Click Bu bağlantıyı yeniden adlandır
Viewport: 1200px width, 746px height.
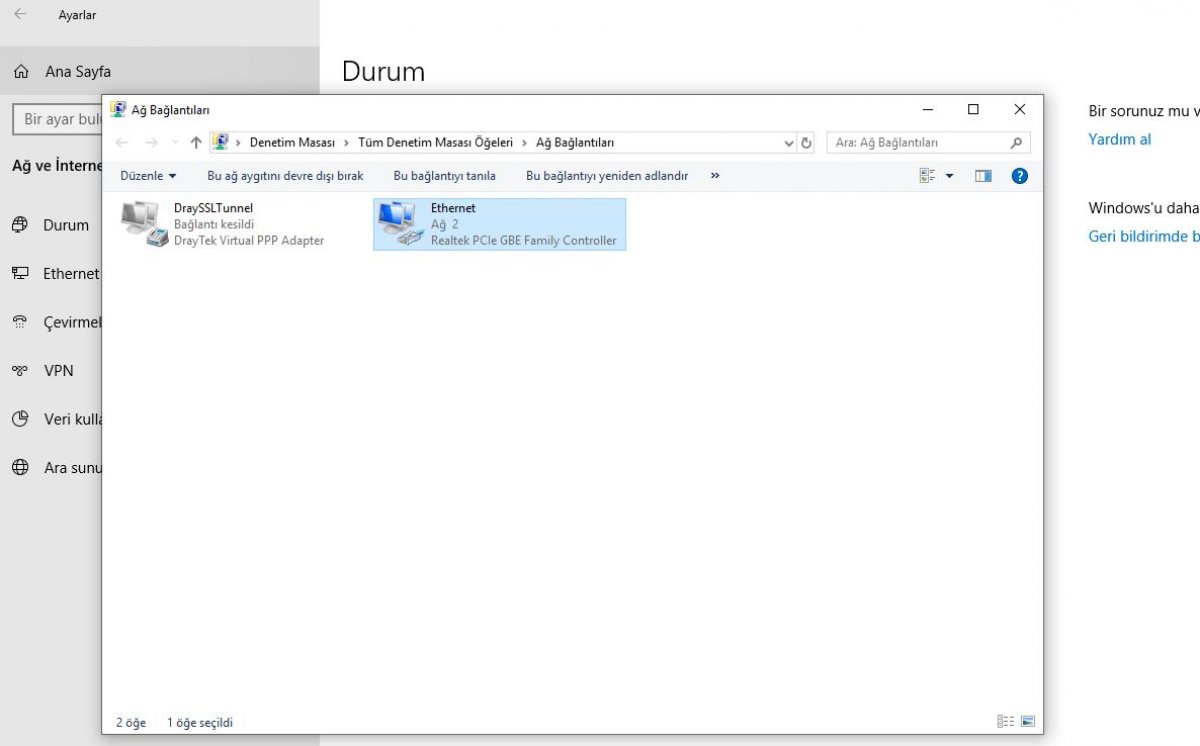(607, 176)
